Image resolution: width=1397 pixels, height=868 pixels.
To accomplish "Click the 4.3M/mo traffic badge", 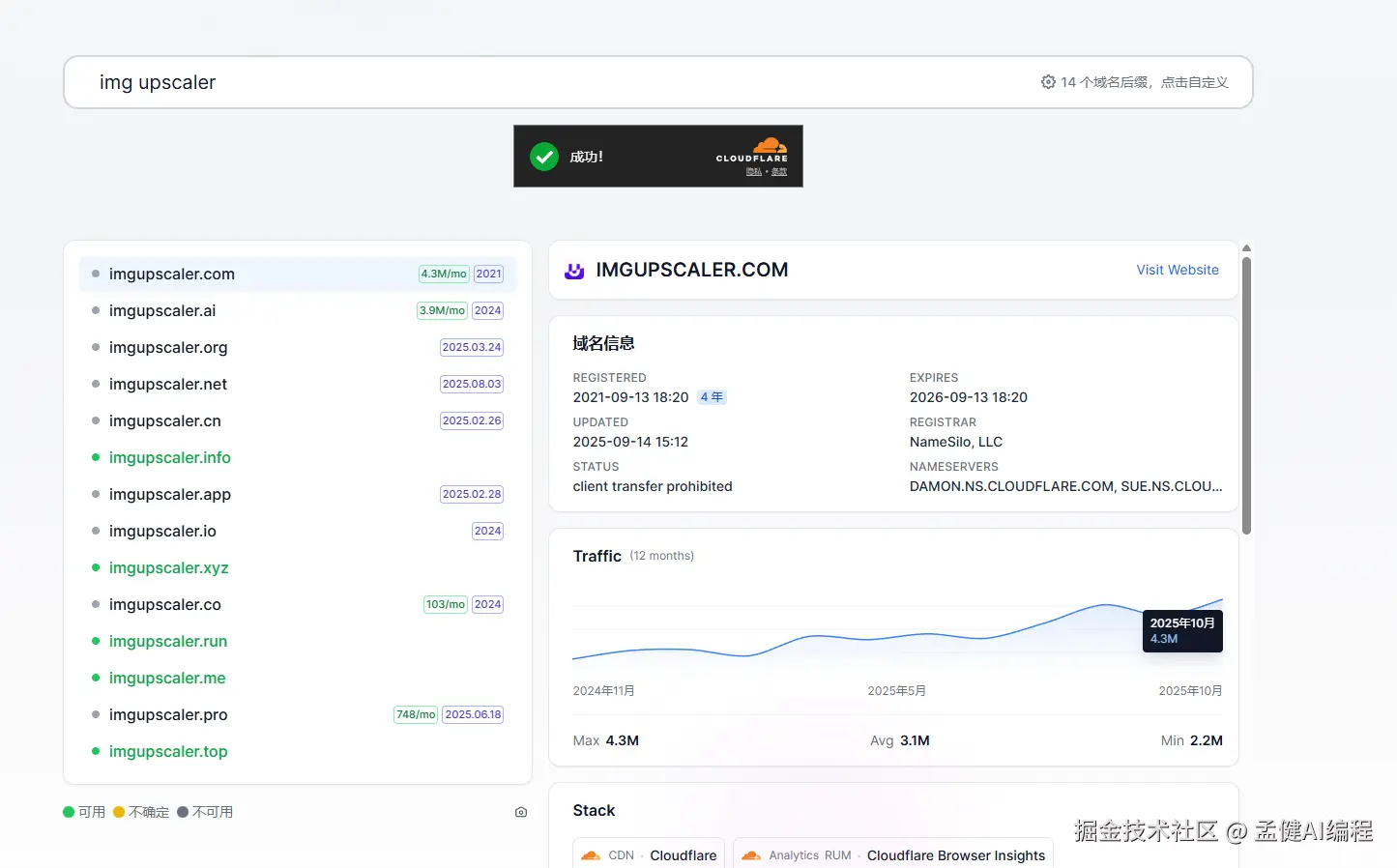I will [x=444, y=274].
